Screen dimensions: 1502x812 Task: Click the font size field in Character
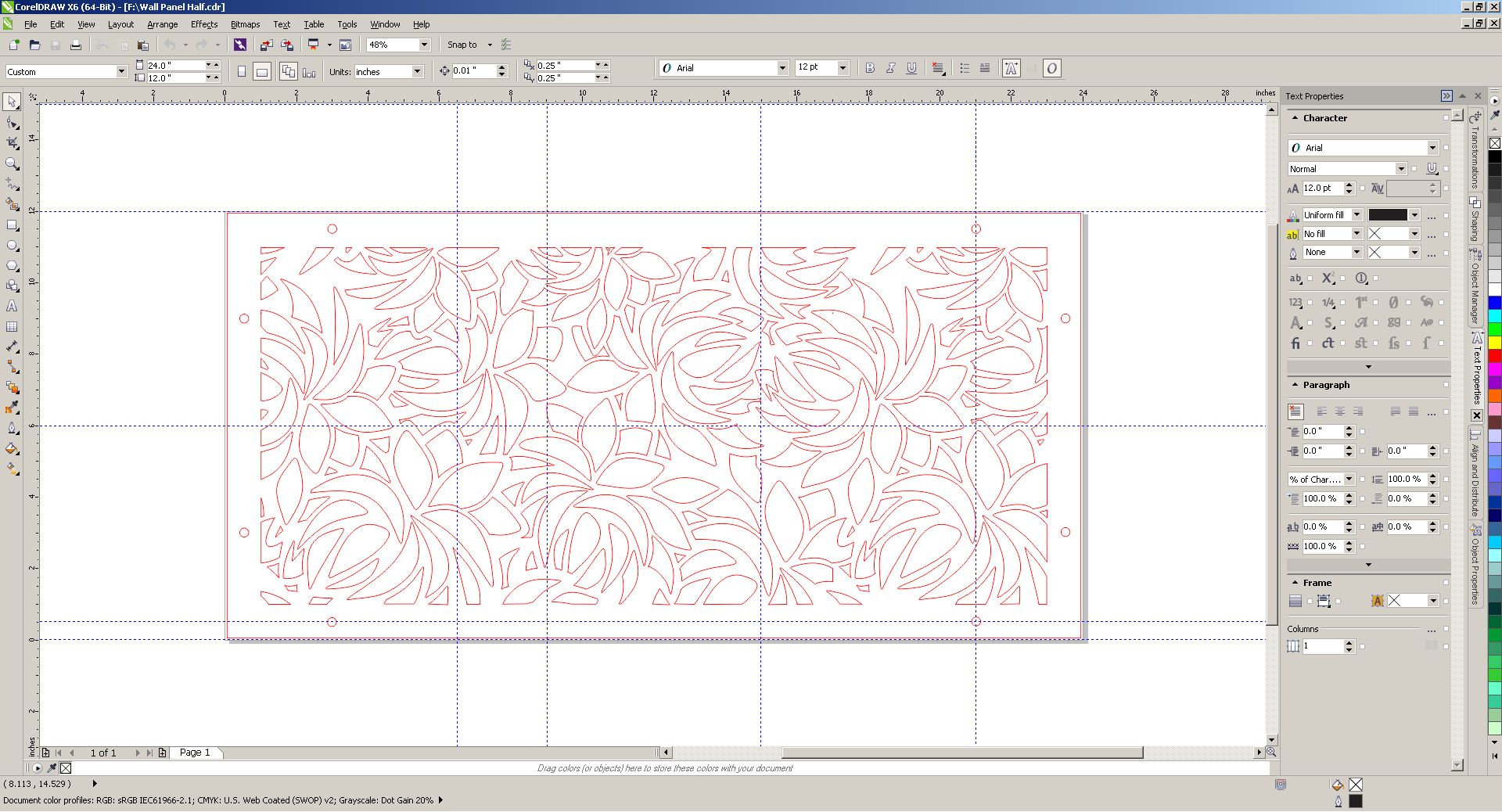pyautogui.click(x=1322, y=189)
